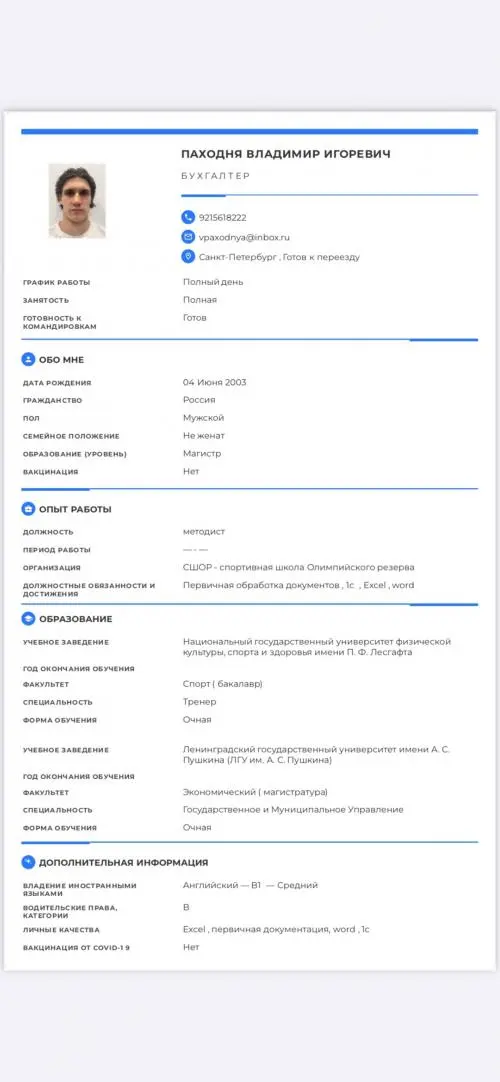500x1082 pixels.
Task: Click the value Полная
Action: point(200,299)
